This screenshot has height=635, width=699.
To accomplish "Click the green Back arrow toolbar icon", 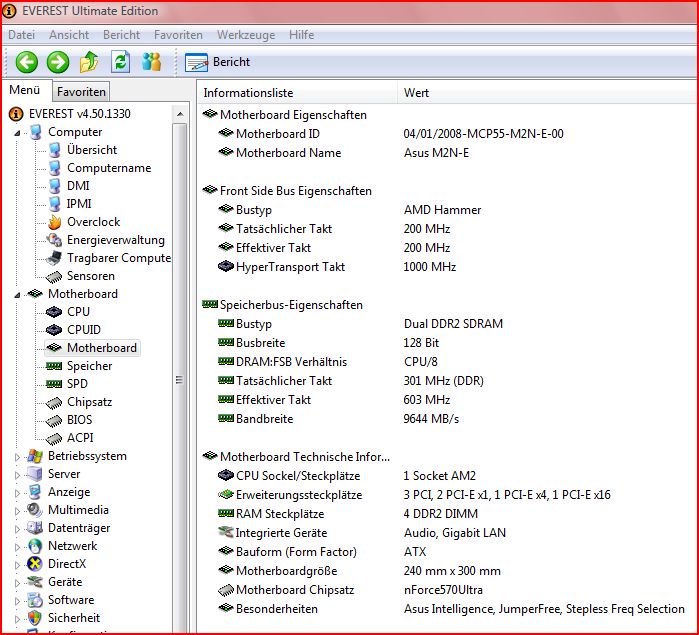I will (27, 62).
